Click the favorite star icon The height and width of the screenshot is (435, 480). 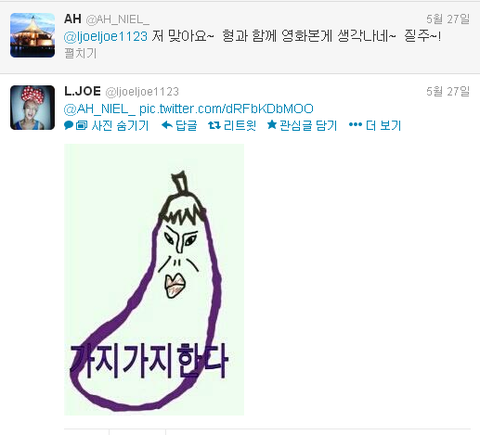272,125
